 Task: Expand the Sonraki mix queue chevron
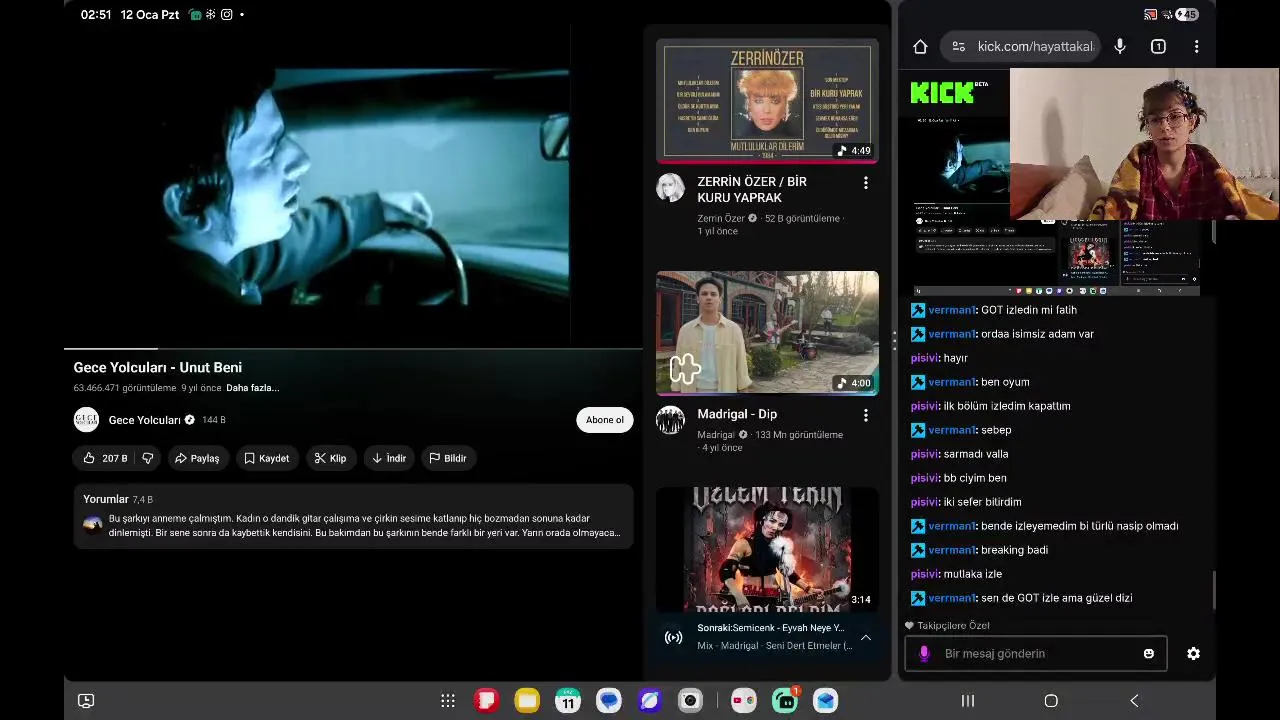(x=866, y=637)
